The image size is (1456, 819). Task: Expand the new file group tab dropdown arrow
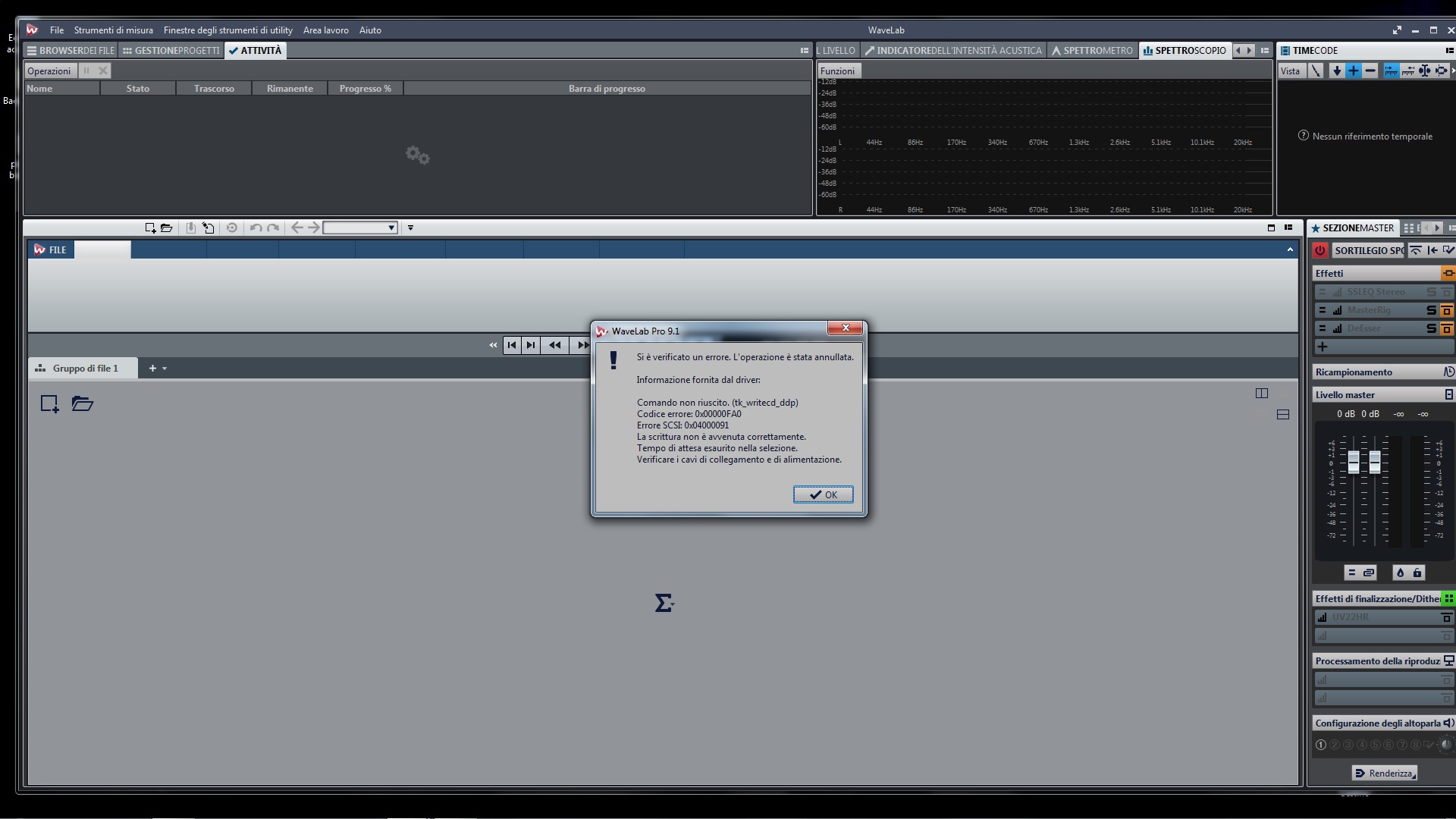click(165, 369)
